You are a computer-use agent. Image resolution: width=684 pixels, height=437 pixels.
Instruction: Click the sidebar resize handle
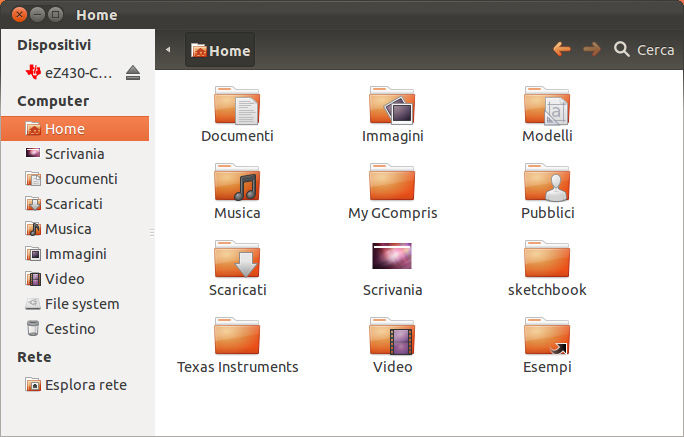152,232
